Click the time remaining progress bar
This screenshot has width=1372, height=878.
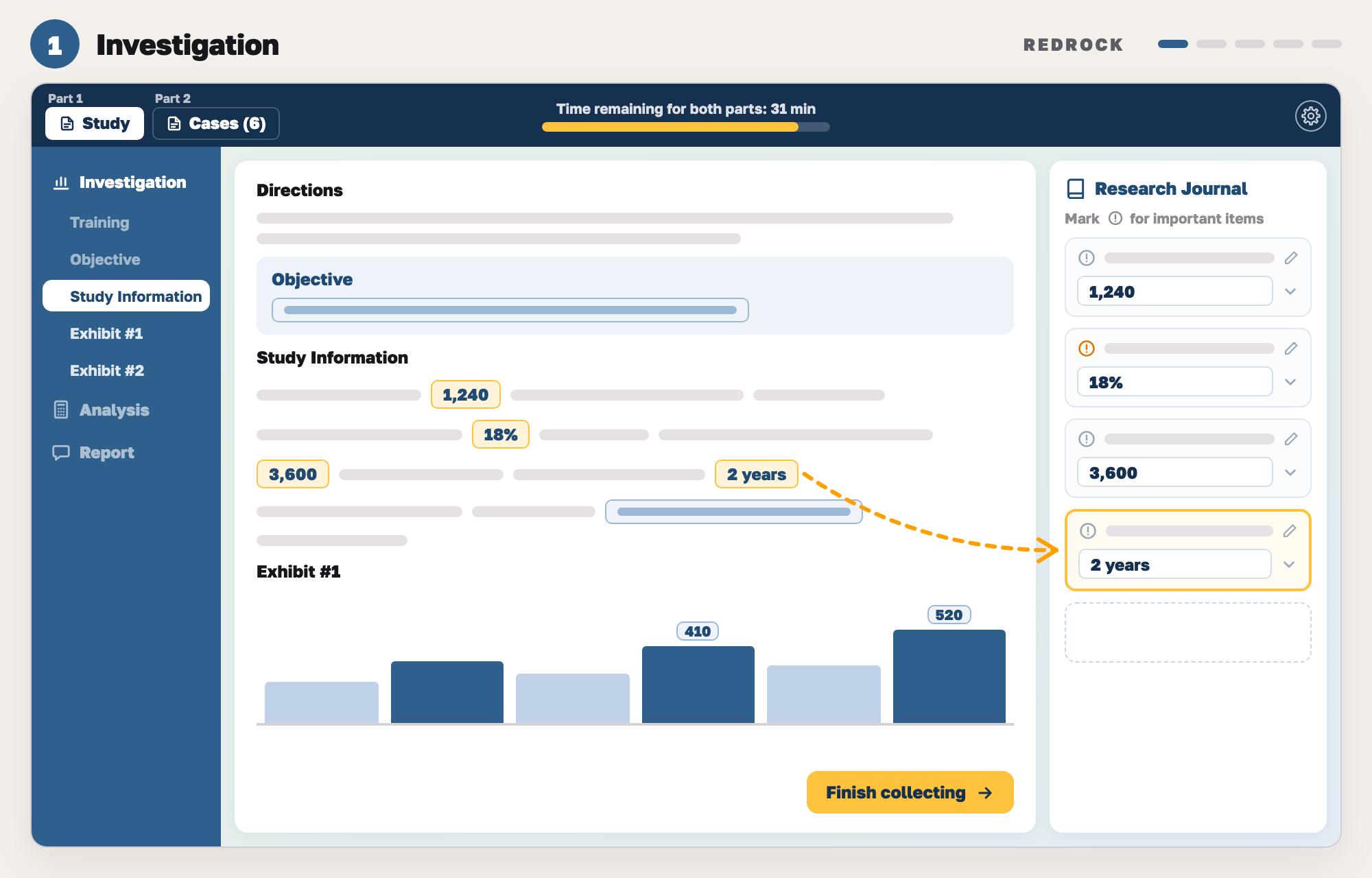coord(686,127)
